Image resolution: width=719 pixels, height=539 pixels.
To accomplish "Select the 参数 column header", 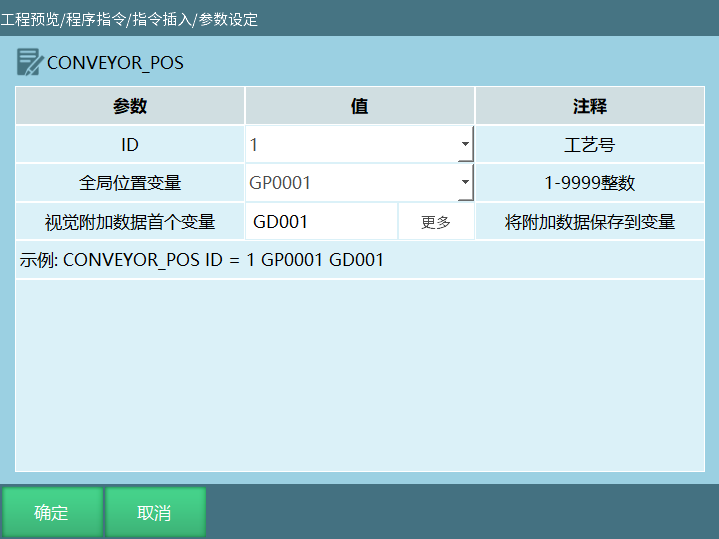I will tap(130, 106).
